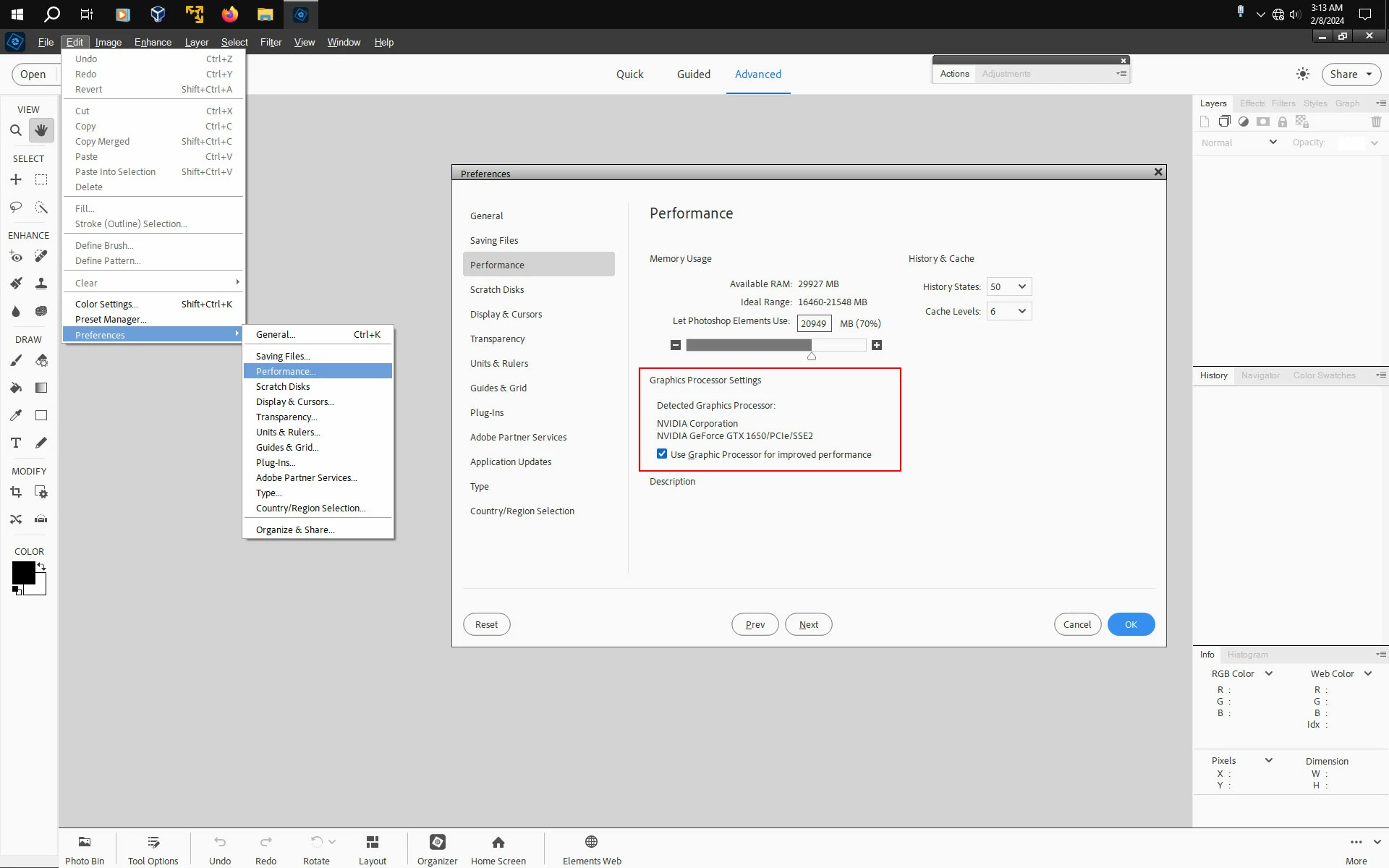This screenshot has width=1389, height=868.
Task: Select the Crop tool
Action: click(x=15, y=493)
